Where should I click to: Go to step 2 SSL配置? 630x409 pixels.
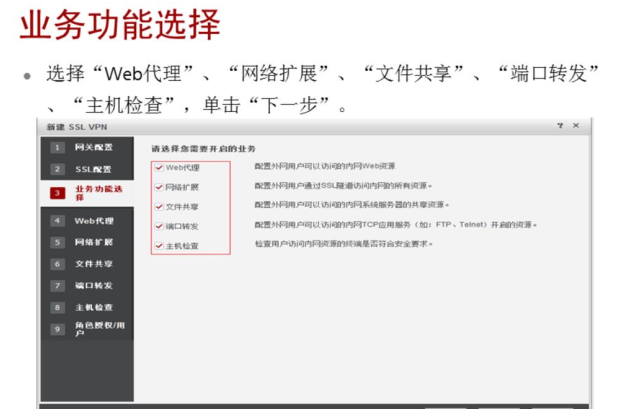coord(87,169)
